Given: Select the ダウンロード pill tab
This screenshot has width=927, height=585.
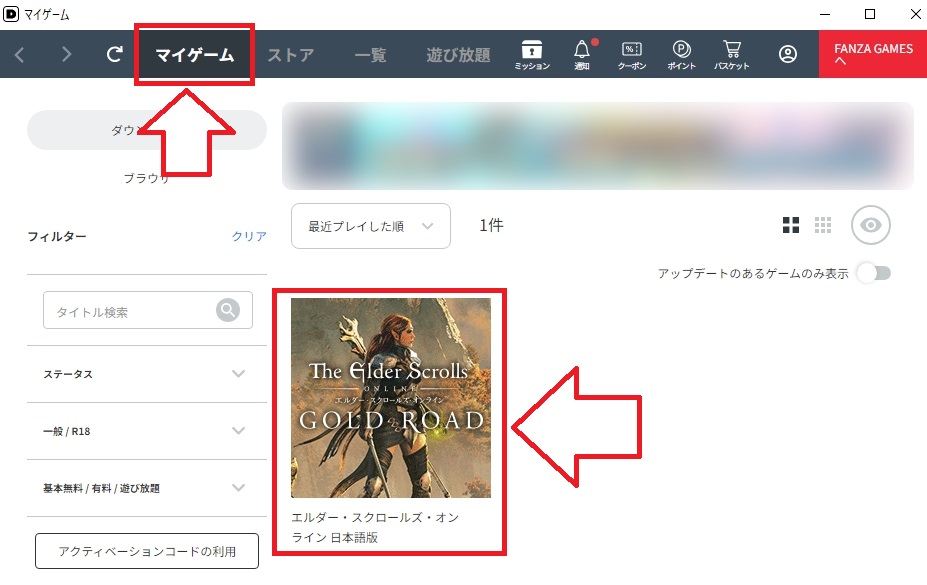Looking at the screenshot, I should point(147,130).
